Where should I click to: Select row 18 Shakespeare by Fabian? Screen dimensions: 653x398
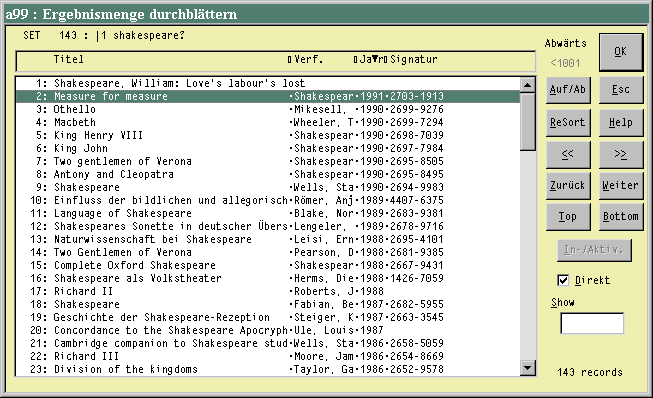(268, 304)
